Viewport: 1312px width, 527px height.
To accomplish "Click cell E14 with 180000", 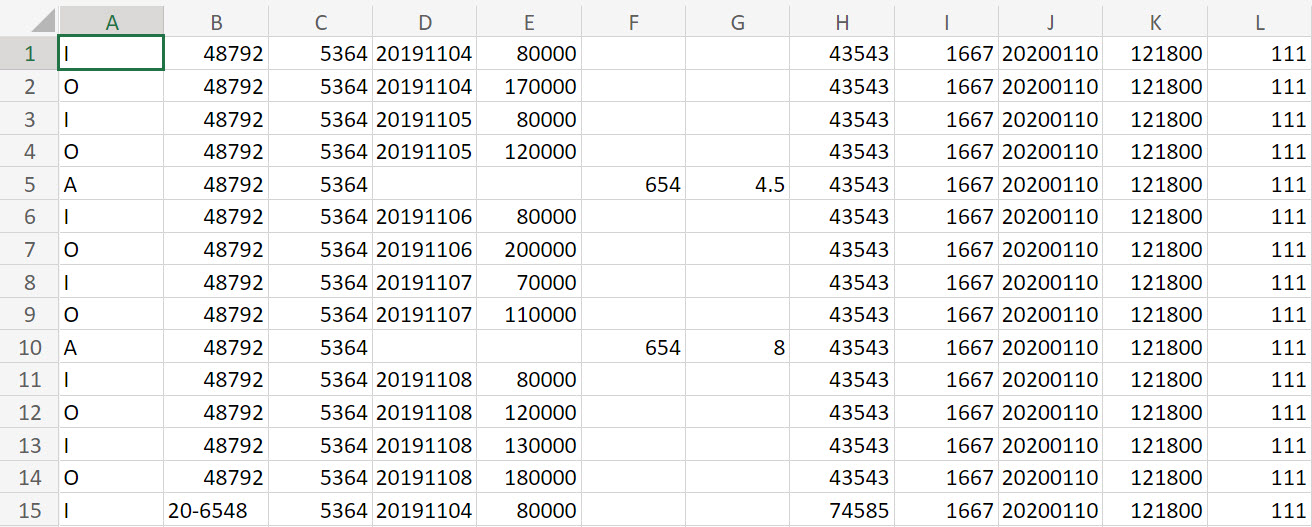I will pyautogui.click(x=529, y=477).
